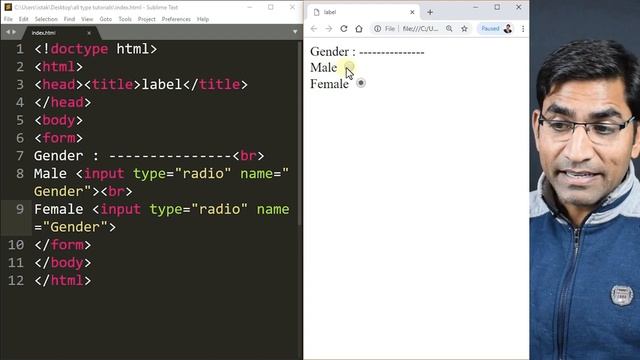Click the </html> tag on line 12
The width and height of the screenshot is (640, 360).
coord(62,280)
